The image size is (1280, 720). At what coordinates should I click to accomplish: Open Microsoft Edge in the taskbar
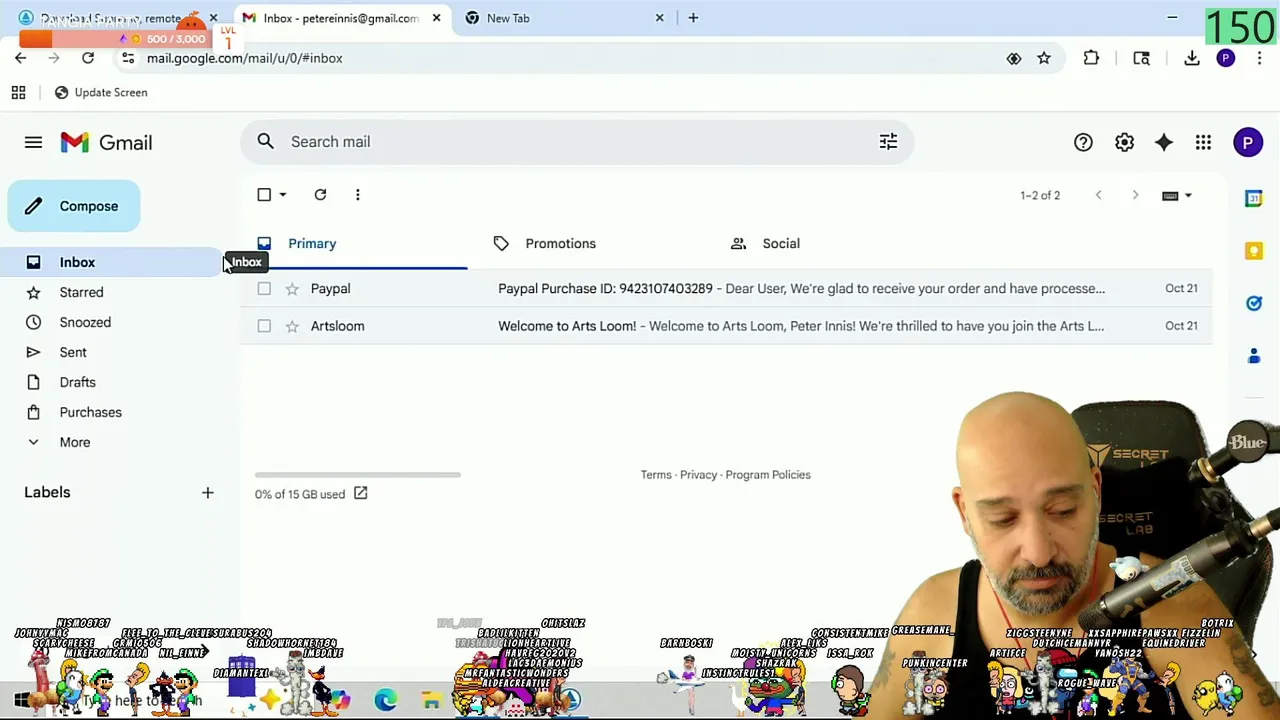click(x=385, y=700)
